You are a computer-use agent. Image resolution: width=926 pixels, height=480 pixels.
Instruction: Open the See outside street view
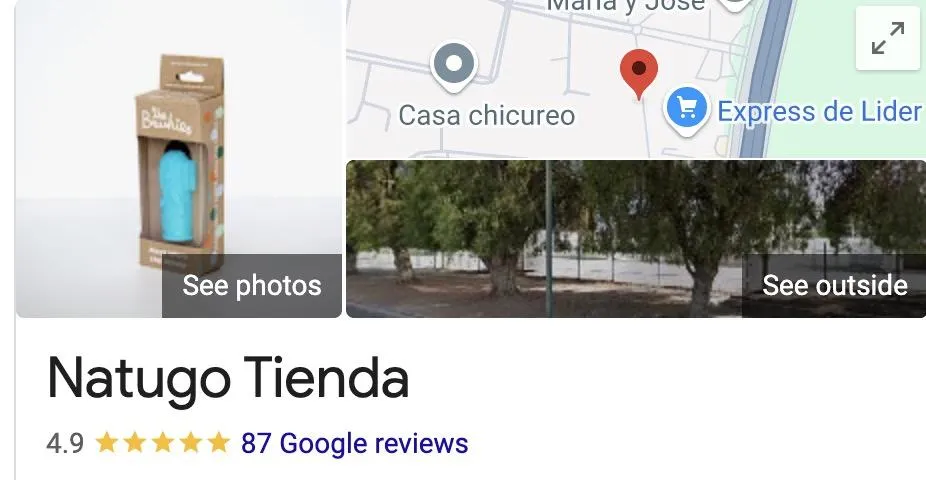point(834,286)
